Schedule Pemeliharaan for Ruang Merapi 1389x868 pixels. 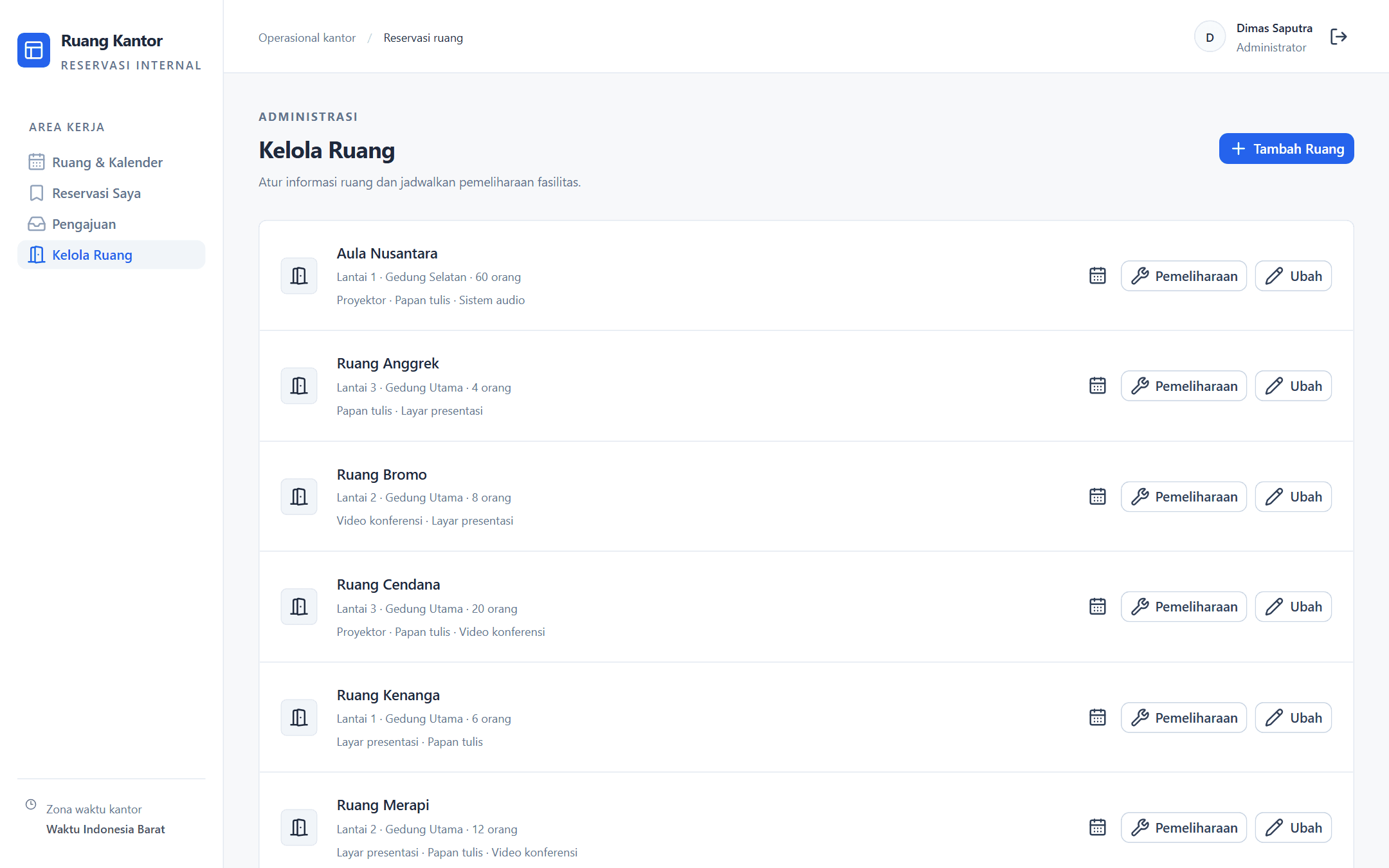tap(1183, 827)
